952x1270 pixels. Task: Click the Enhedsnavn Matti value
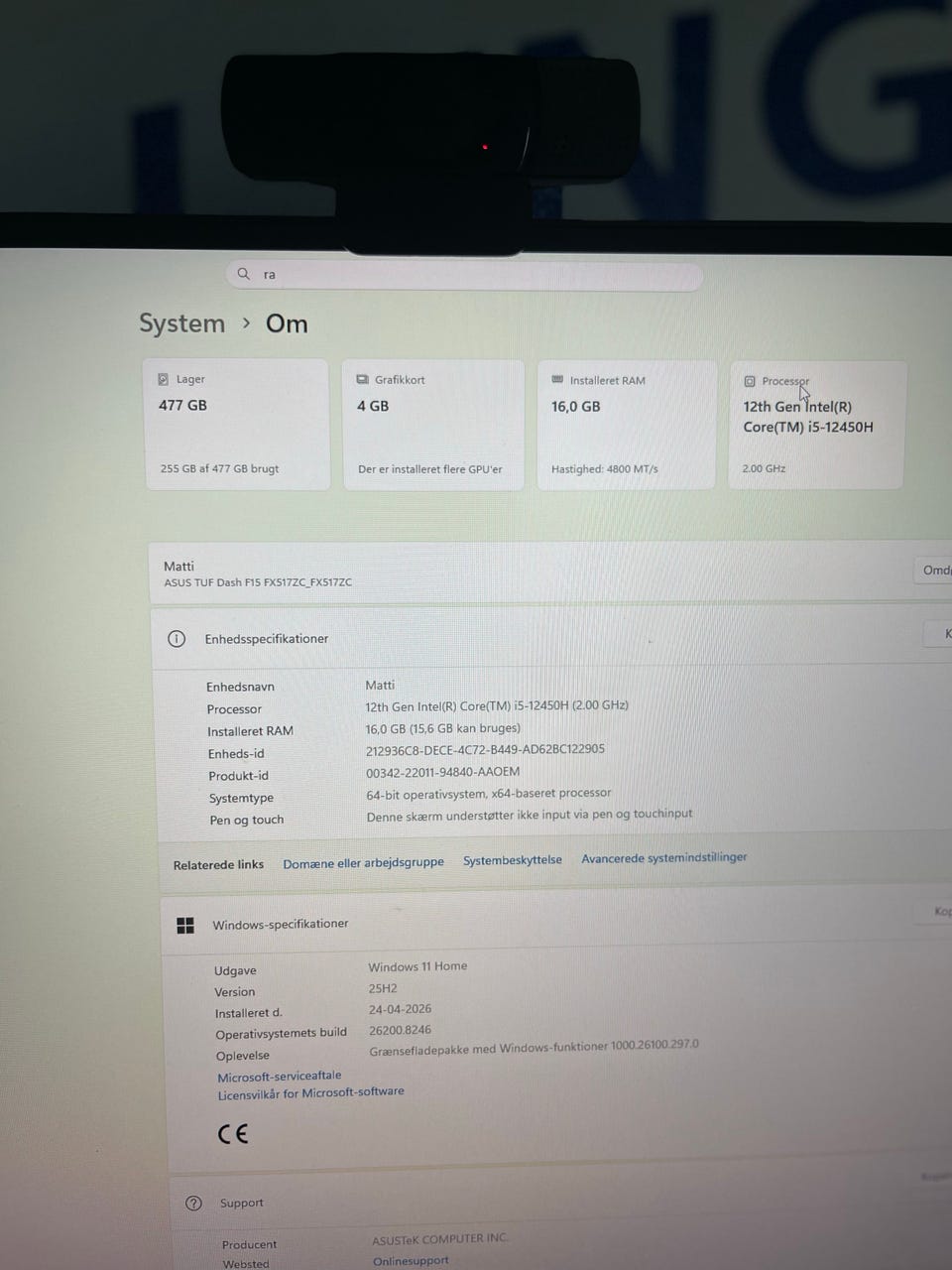[380, 686]
